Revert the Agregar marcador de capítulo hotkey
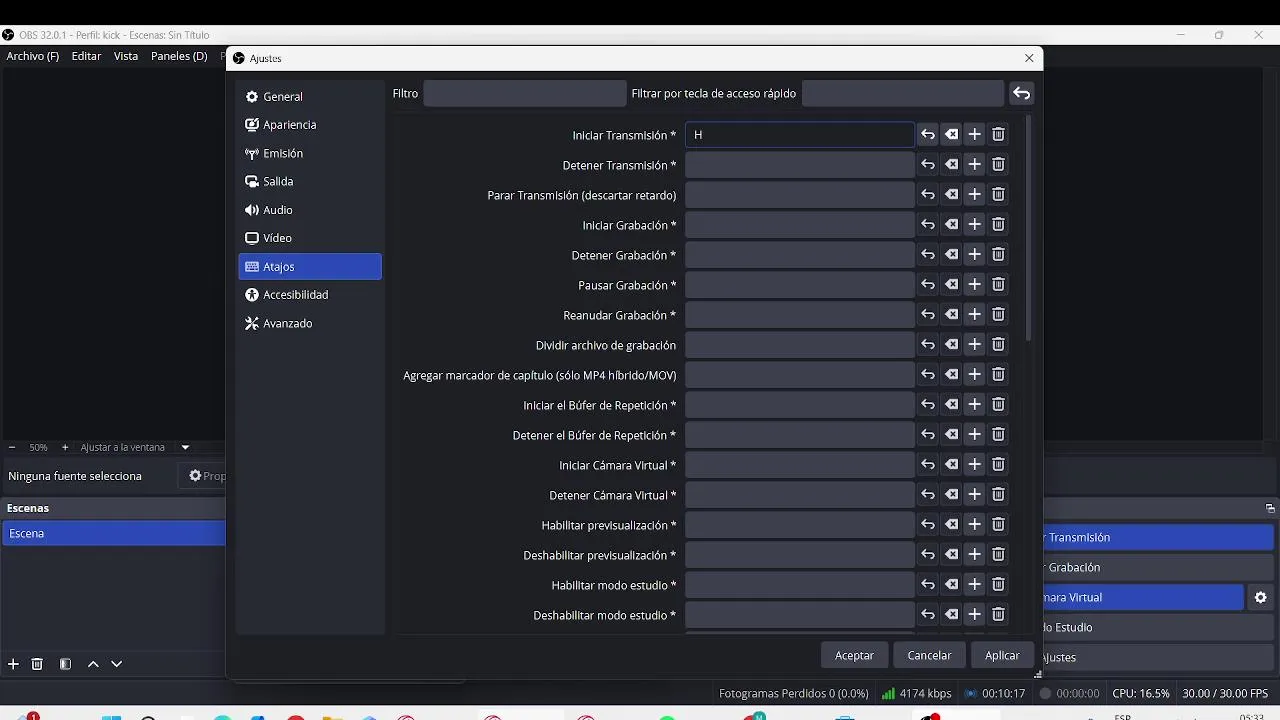The height and width of the screenshot is (720, 1280). (928, 375)
